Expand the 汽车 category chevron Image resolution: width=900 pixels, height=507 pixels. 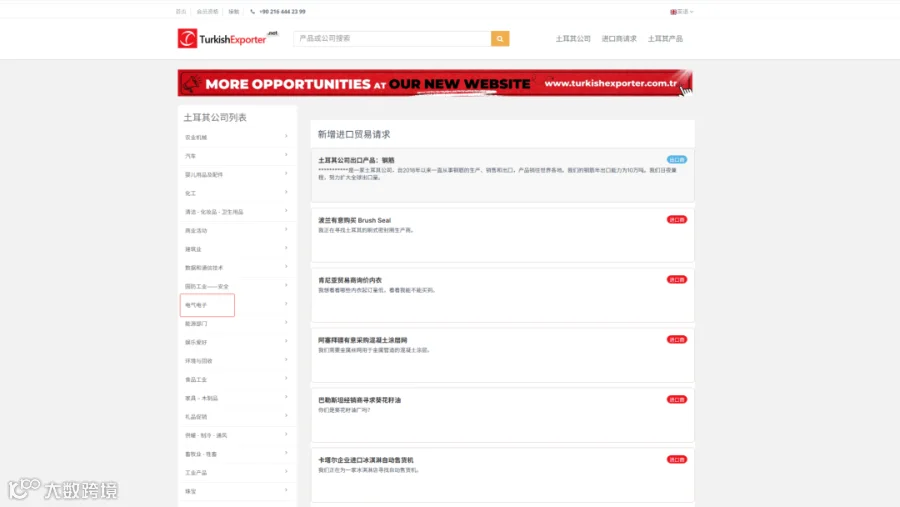point(286,155)
